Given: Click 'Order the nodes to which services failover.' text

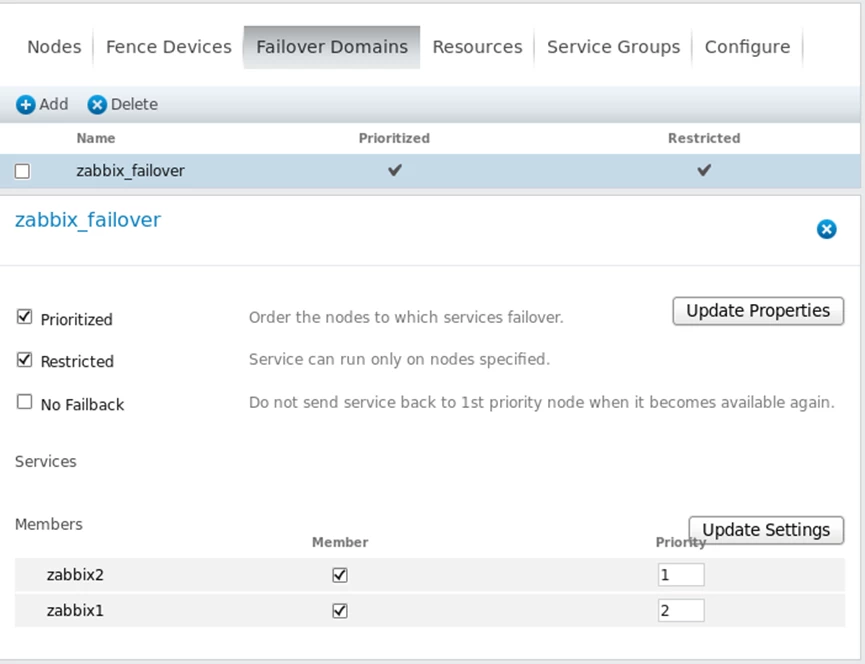Looking at the screenshot, I should 406,318.
